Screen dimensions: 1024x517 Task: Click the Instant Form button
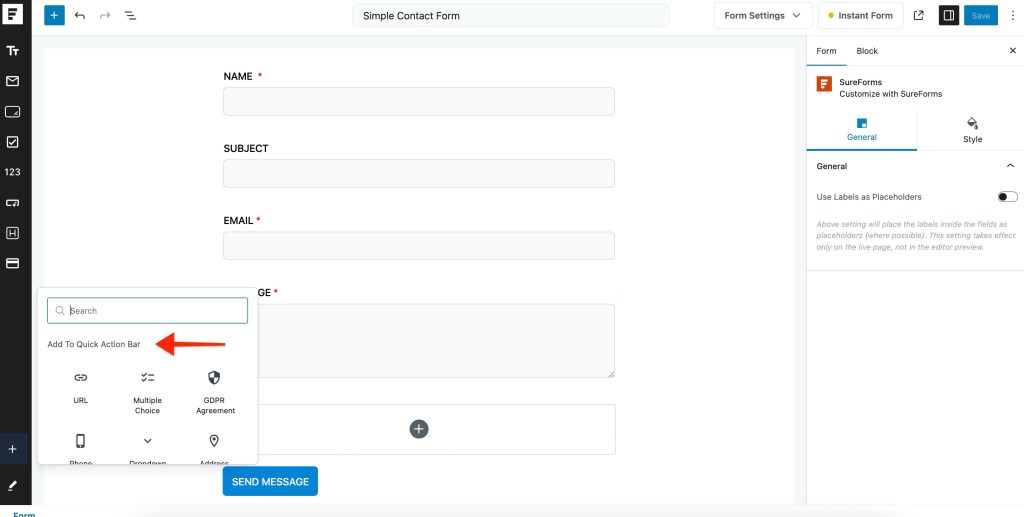click(x=860, y=16)
